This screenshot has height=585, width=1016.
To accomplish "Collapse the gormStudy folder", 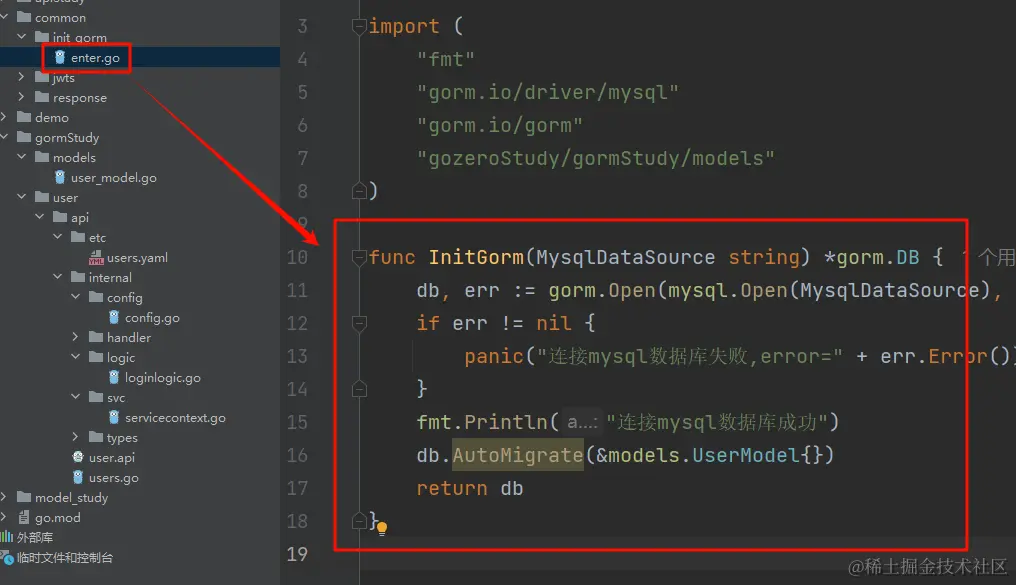I will tap(4, 137).
